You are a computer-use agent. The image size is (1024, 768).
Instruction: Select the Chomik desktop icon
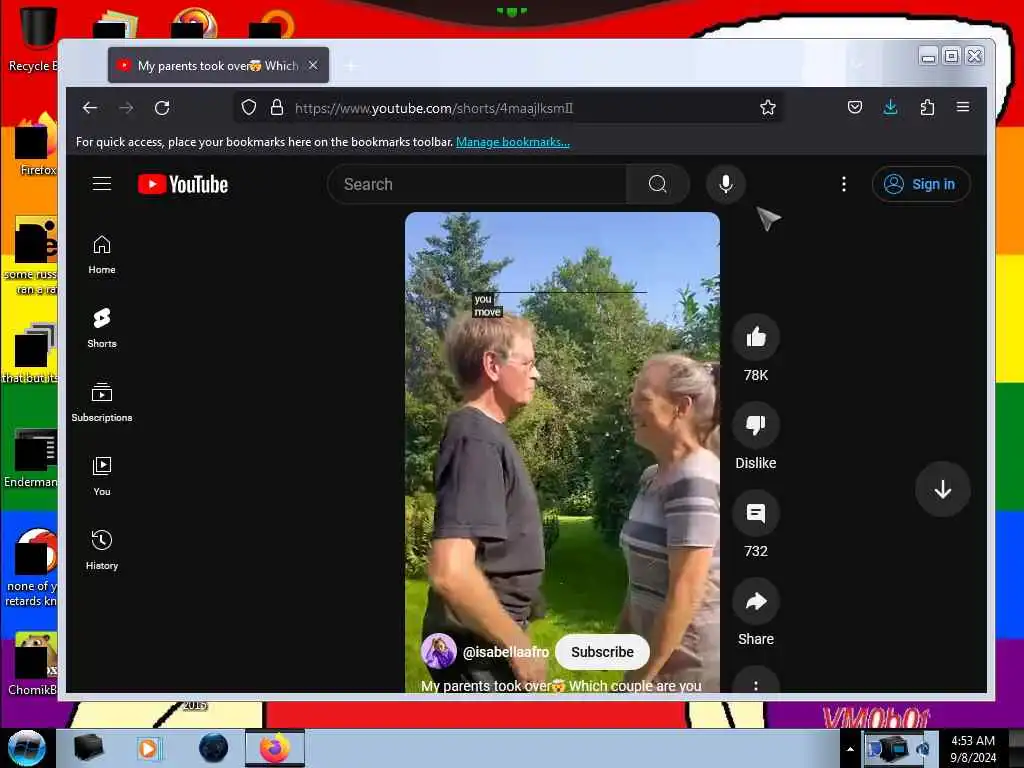(x=33, y=665)
